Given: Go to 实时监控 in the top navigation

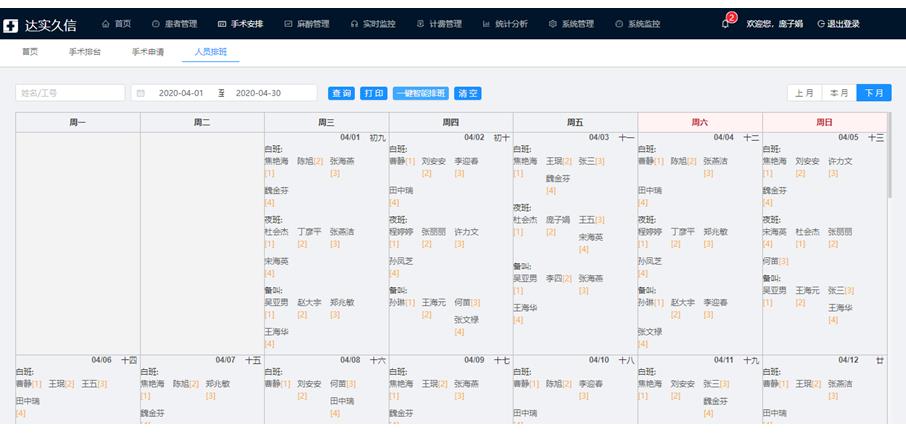Looking at the screenshot, I should coord(372,23).
